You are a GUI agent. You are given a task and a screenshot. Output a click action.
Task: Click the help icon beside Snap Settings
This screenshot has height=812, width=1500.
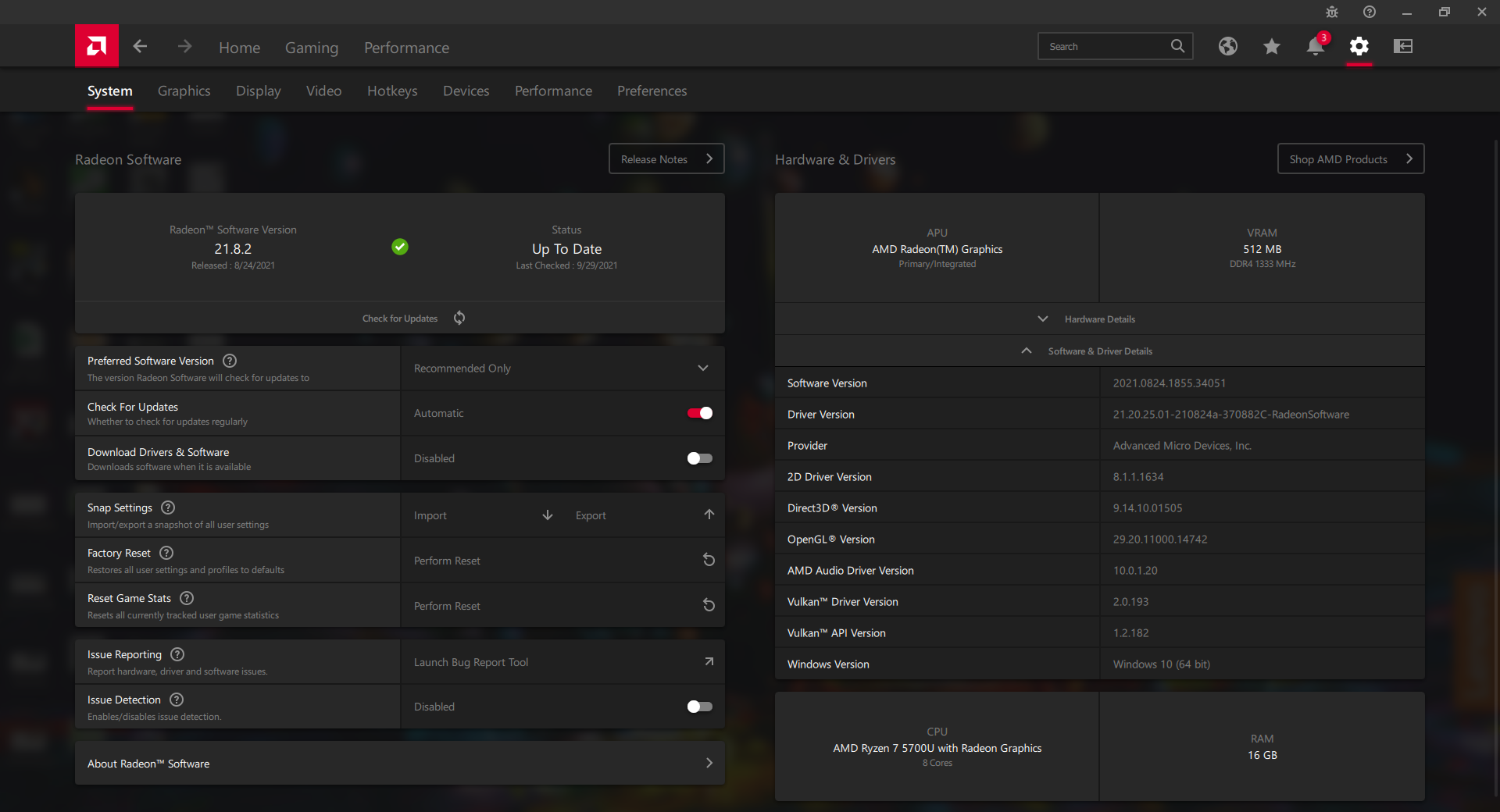(168, 507)
